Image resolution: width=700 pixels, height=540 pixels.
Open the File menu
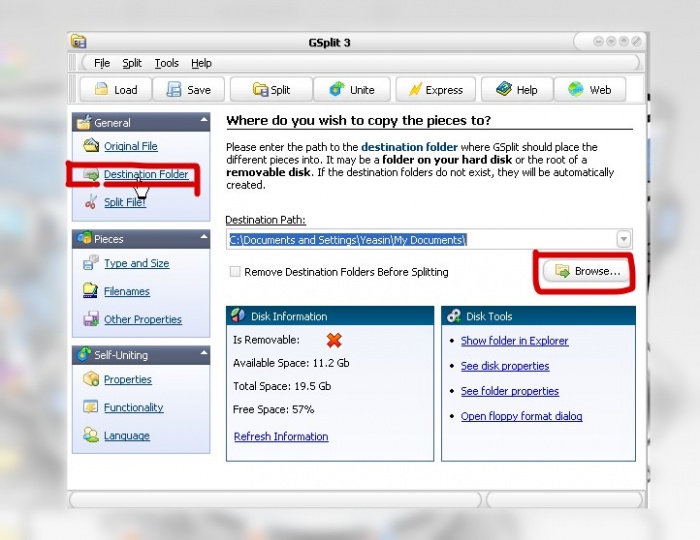102,63
